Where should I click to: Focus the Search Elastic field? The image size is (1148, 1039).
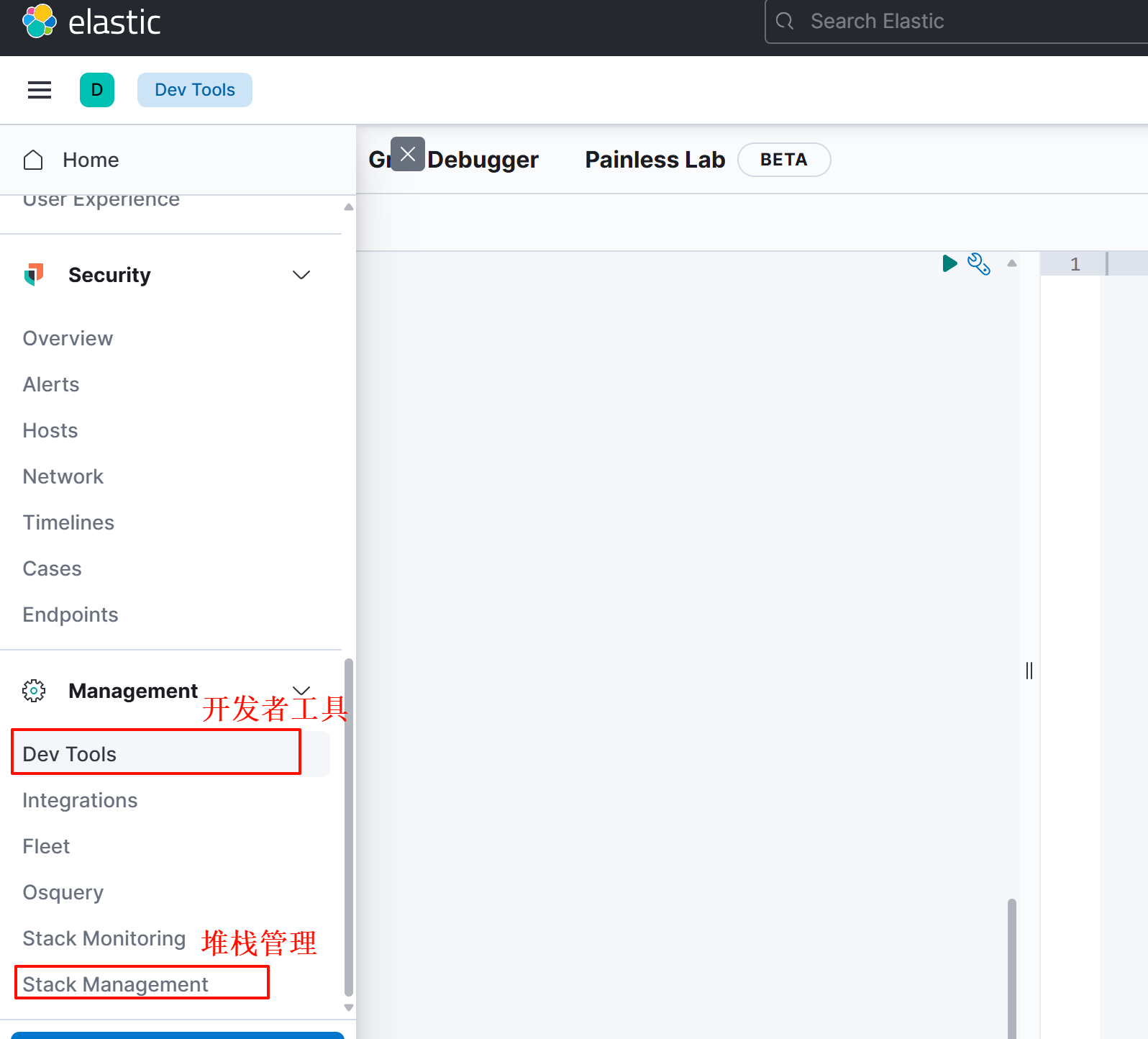click(957, 22)
